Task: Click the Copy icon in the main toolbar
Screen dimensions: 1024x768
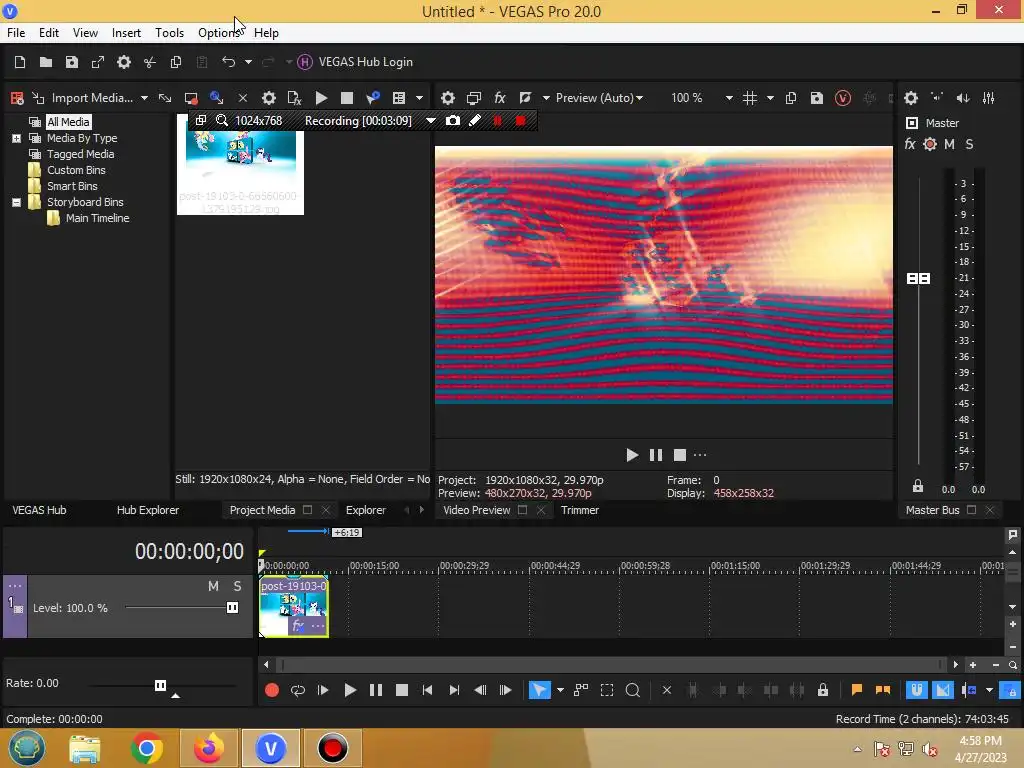Action: pyautogui.click(x=176, y=62)
